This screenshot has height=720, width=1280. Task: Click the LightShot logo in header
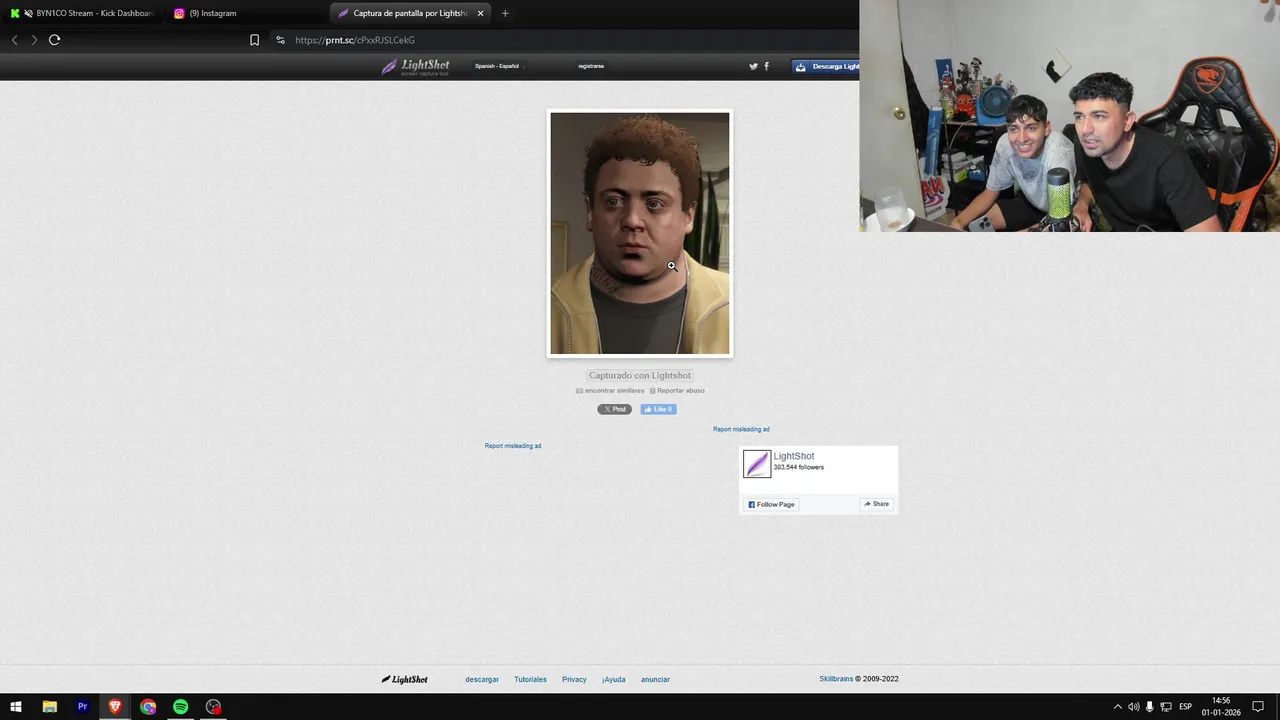tap(415, 67)
